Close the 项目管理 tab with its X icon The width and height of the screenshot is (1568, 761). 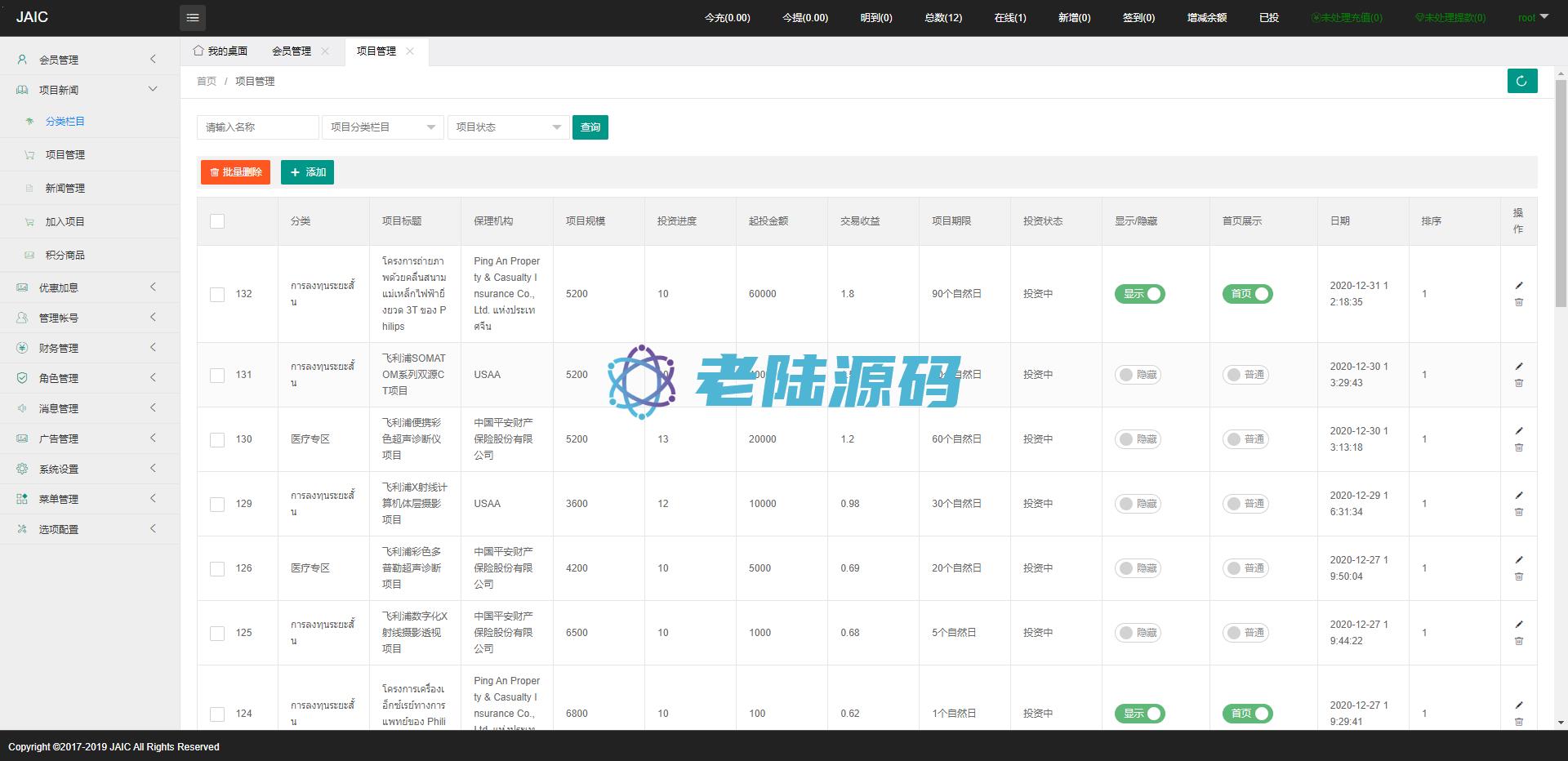[x=410, y=51]
